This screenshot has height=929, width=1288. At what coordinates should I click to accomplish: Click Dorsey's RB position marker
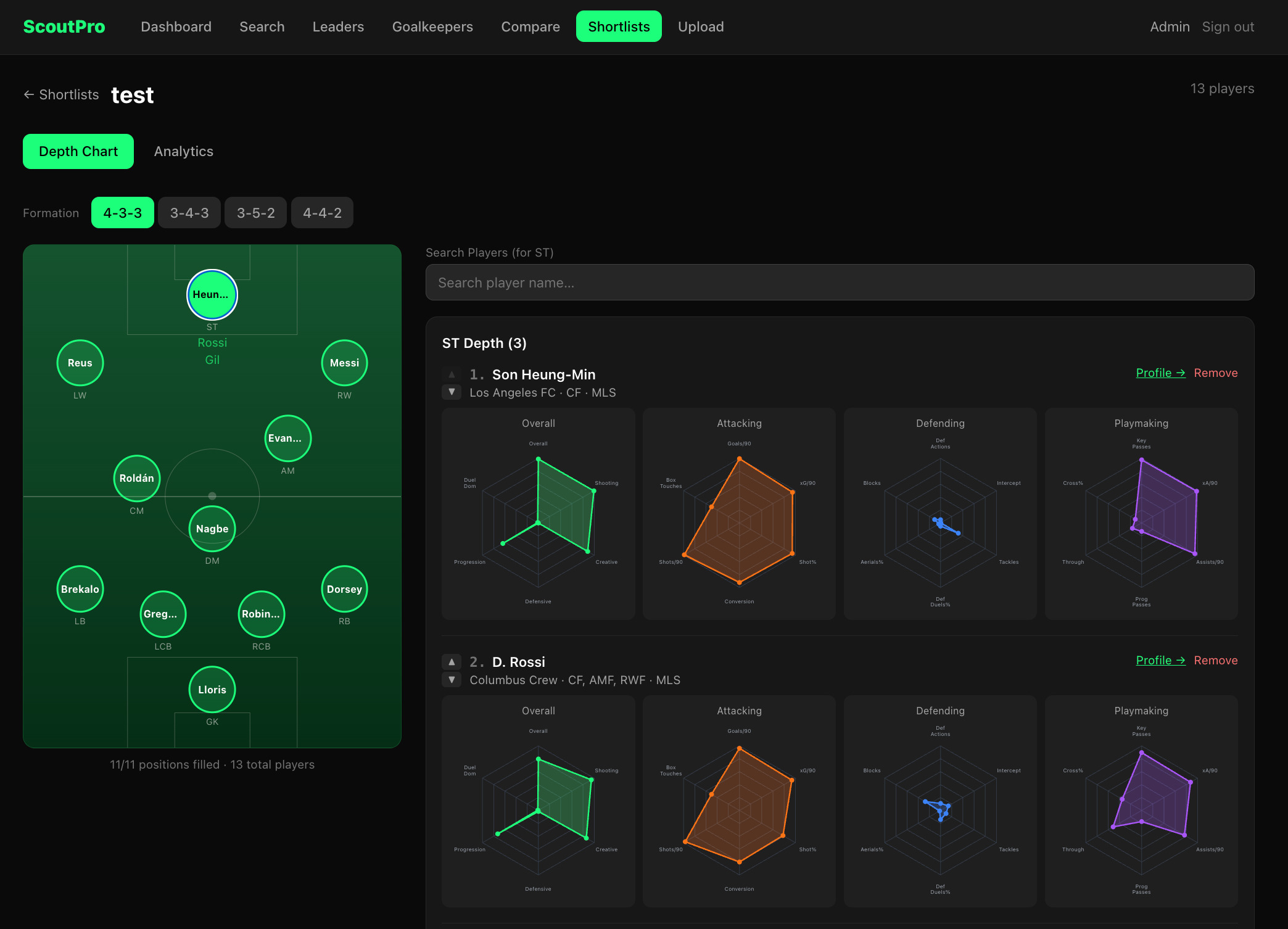tap(344, 588)
